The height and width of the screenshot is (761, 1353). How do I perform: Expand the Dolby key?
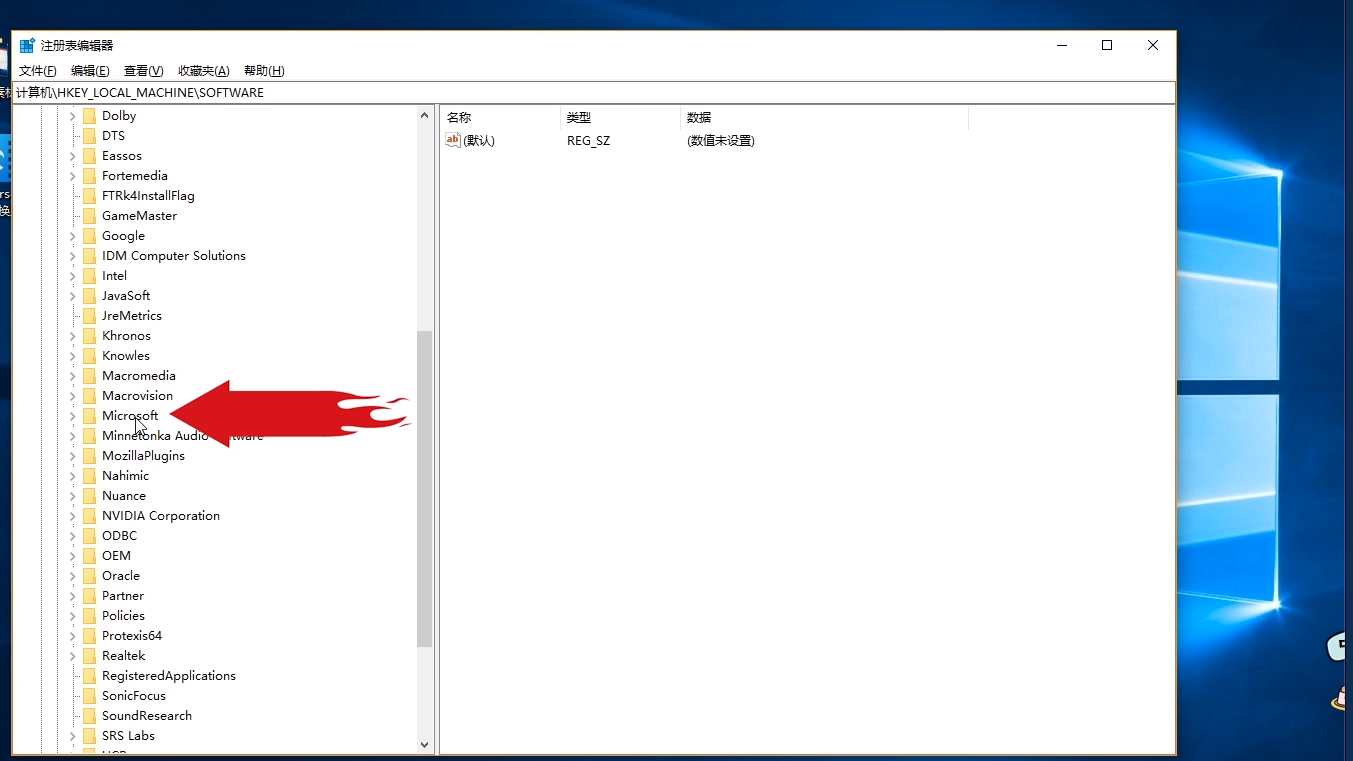[72, 116]
